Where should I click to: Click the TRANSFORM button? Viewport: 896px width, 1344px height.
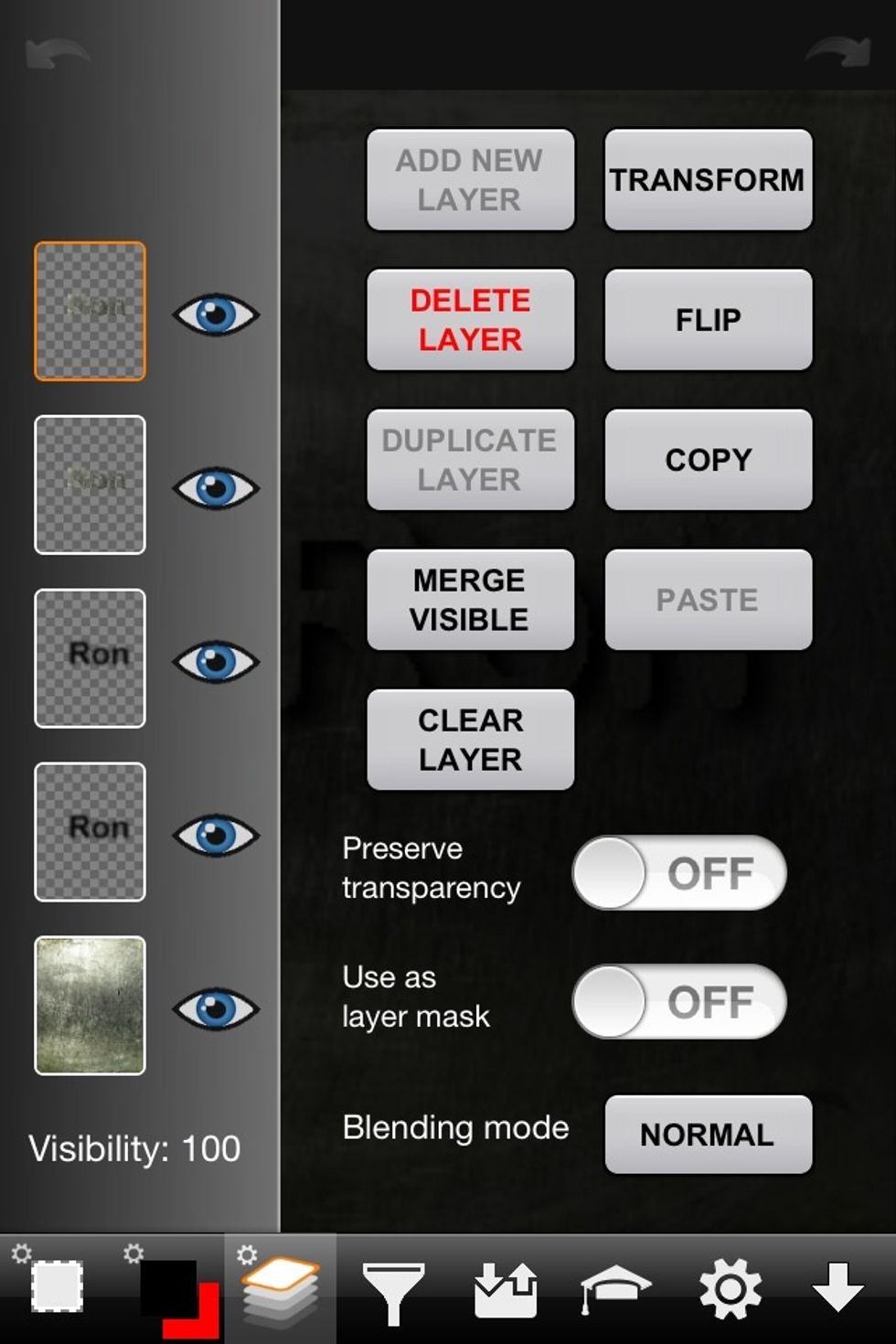[709, 180]
